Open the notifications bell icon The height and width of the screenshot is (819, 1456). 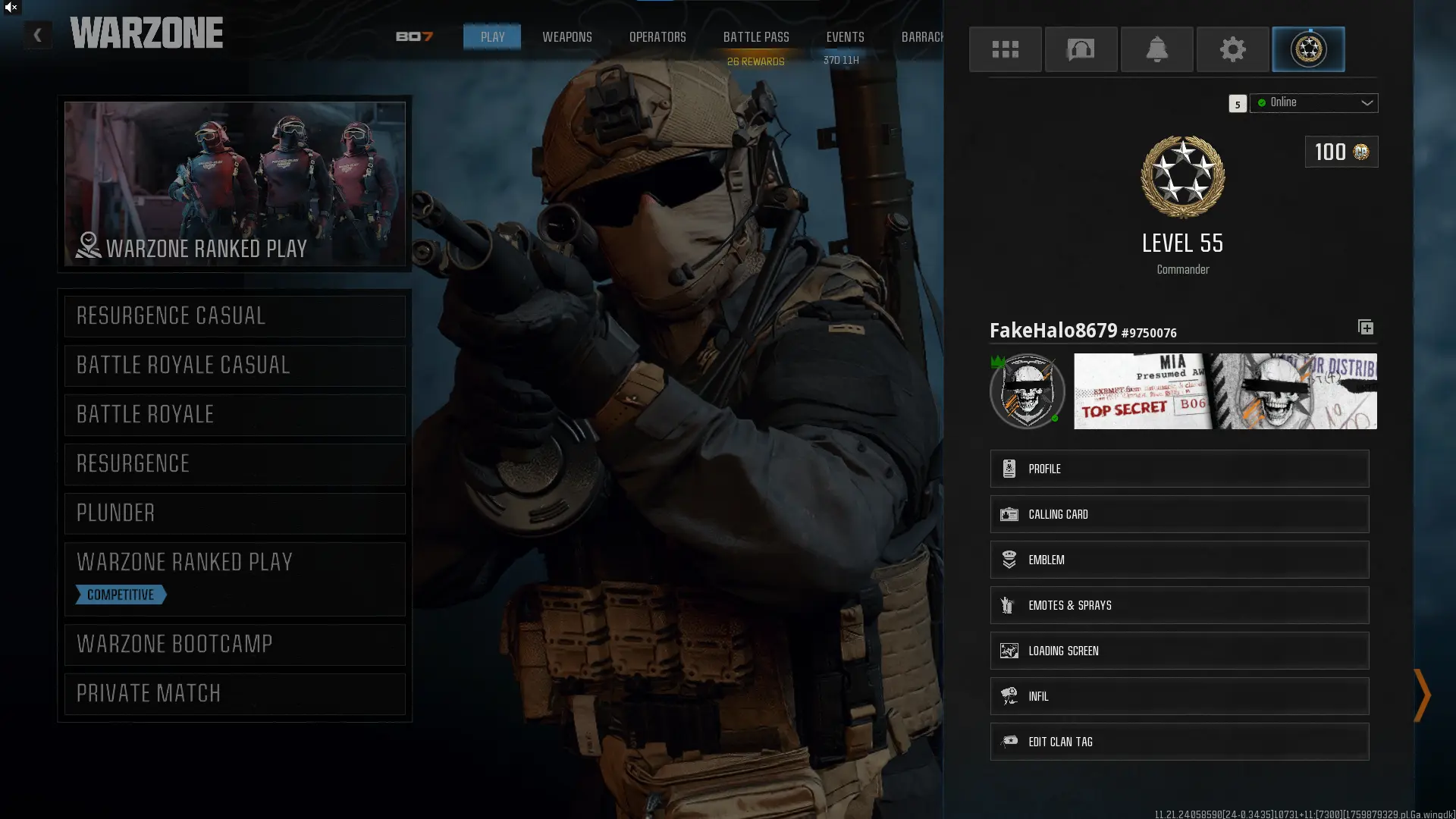click(1156, 49)
